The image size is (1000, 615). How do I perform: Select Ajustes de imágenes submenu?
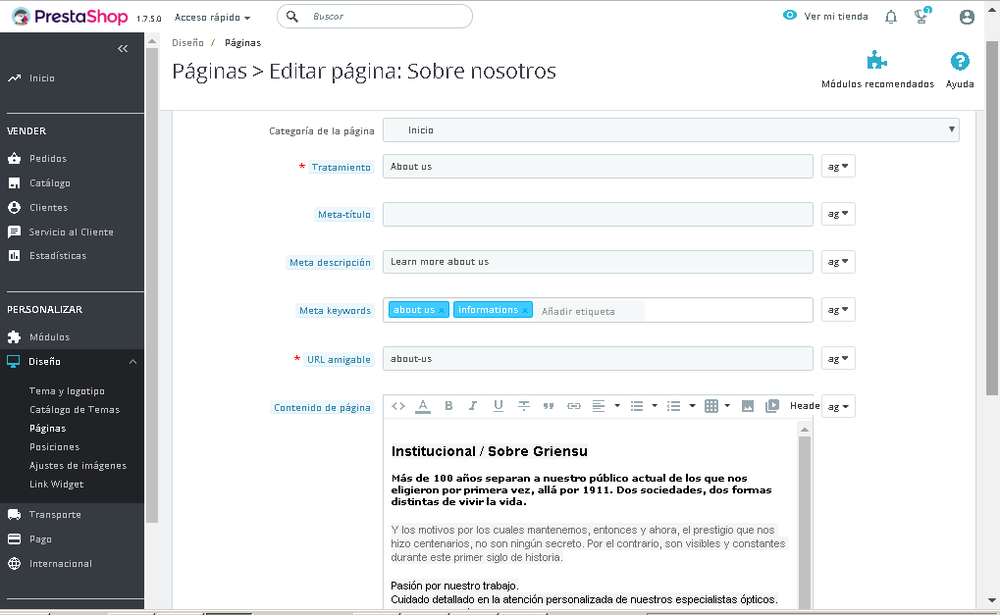pos(78,466)
